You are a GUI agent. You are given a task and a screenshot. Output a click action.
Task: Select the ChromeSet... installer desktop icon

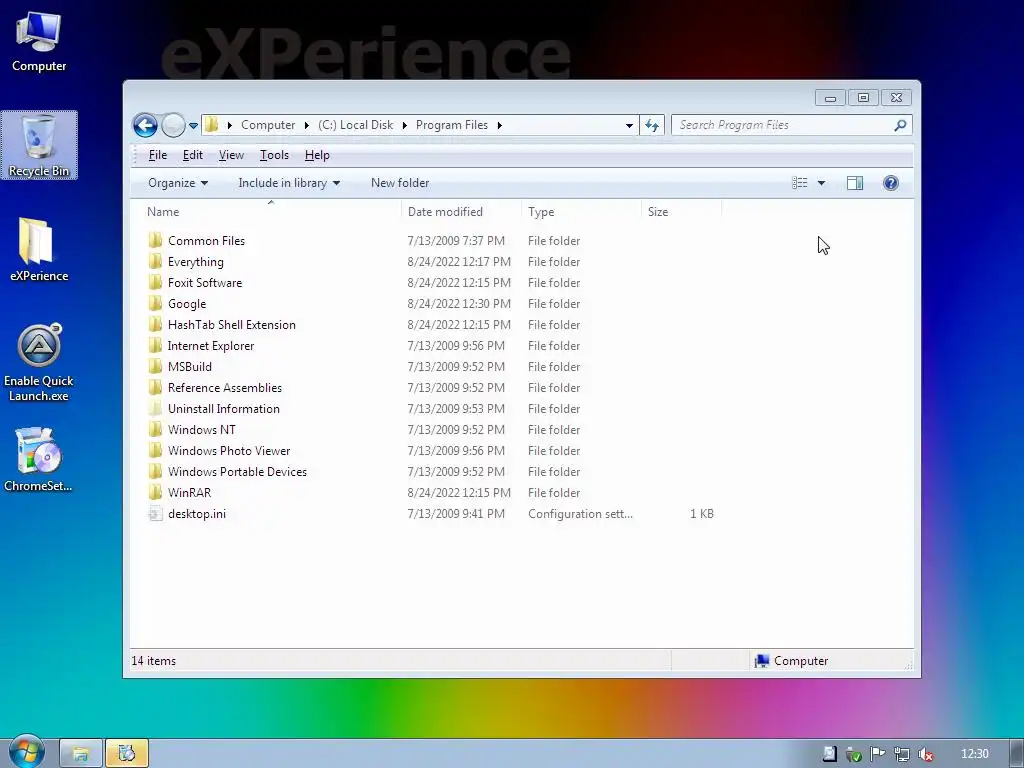(39, 459)
